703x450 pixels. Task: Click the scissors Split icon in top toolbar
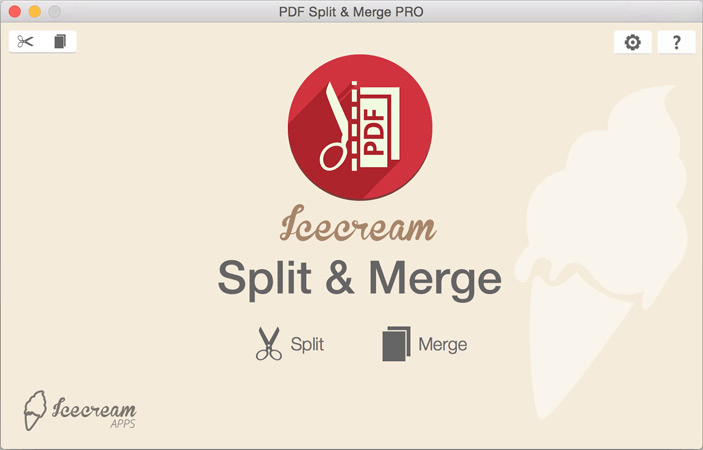26,41
